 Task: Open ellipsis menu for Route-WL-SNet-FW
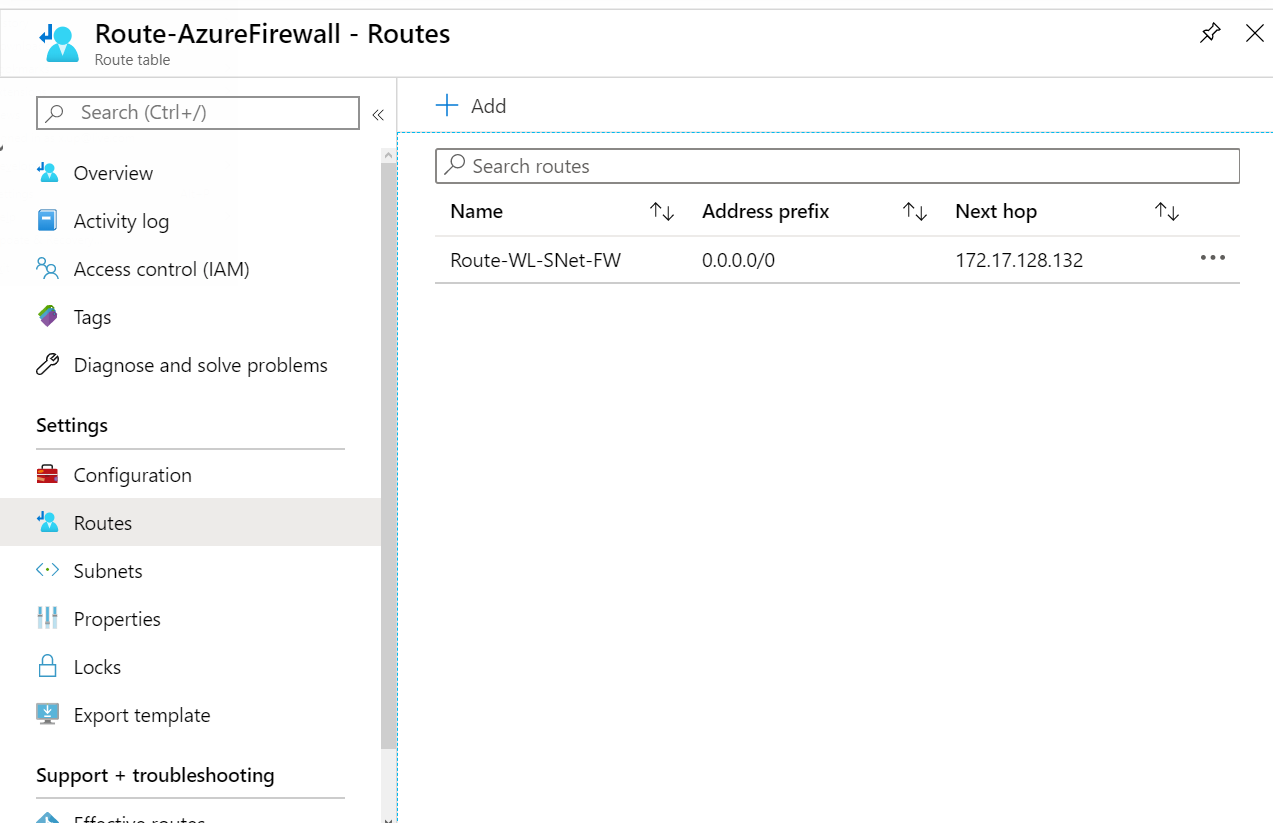point(1213,258)
